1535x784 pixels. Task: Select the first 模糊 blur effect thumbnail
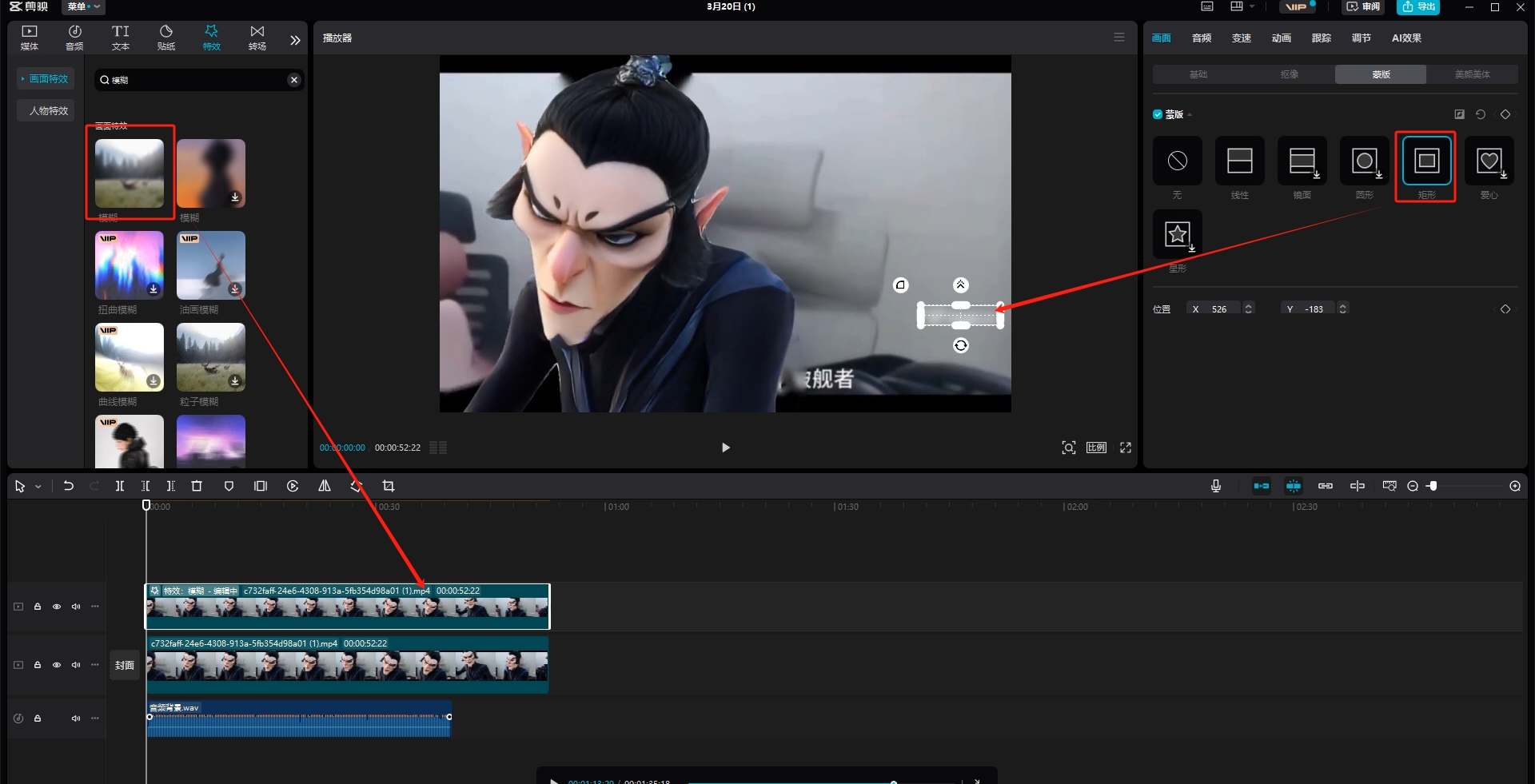[x=130, y=173]
